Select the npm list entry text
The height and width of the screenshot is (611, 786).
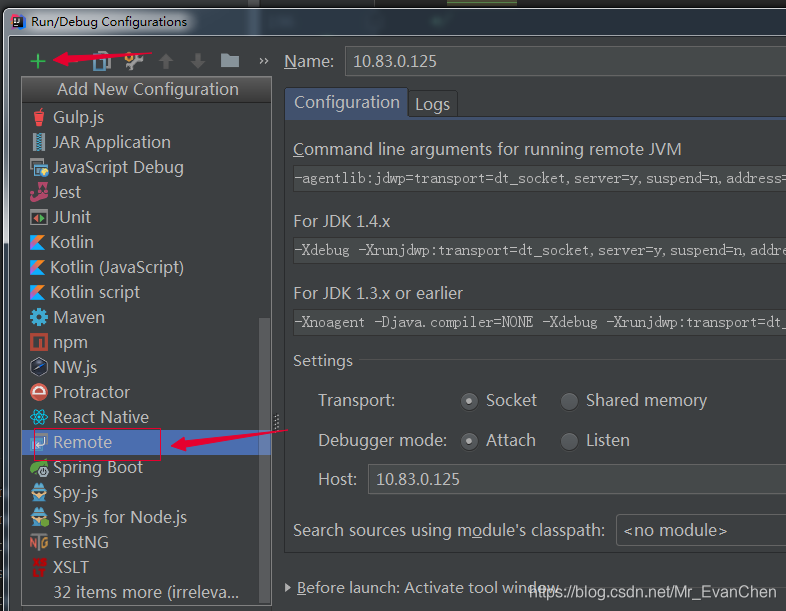(x=71, y=343)
